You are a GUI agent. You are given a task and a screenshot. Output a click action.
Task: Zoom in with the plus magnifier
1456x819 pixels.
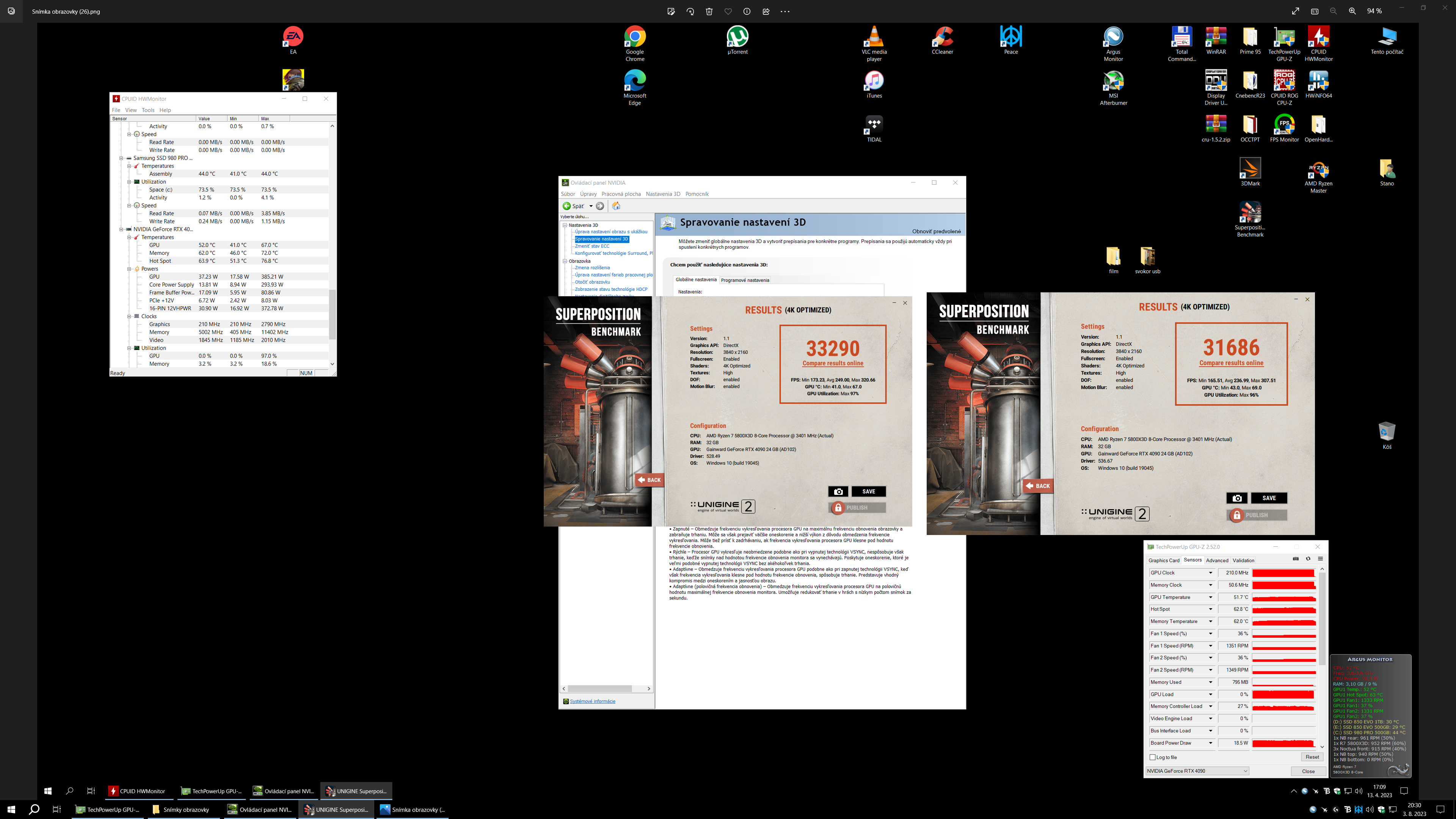(x=1352, y=11)
